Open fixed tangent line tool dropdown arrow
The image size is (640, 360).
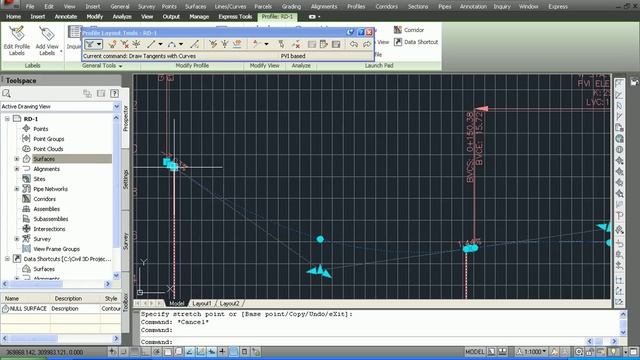160,44
